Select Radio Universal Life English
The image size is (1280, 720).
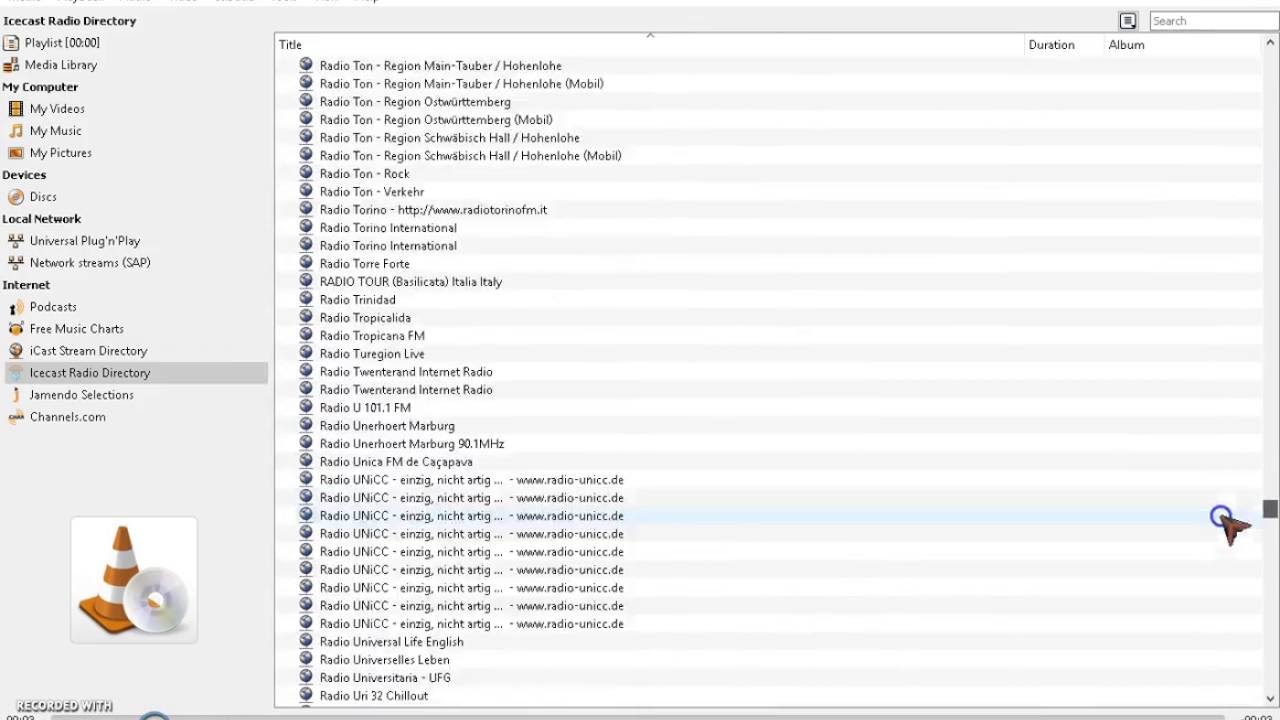pos(392,642)
